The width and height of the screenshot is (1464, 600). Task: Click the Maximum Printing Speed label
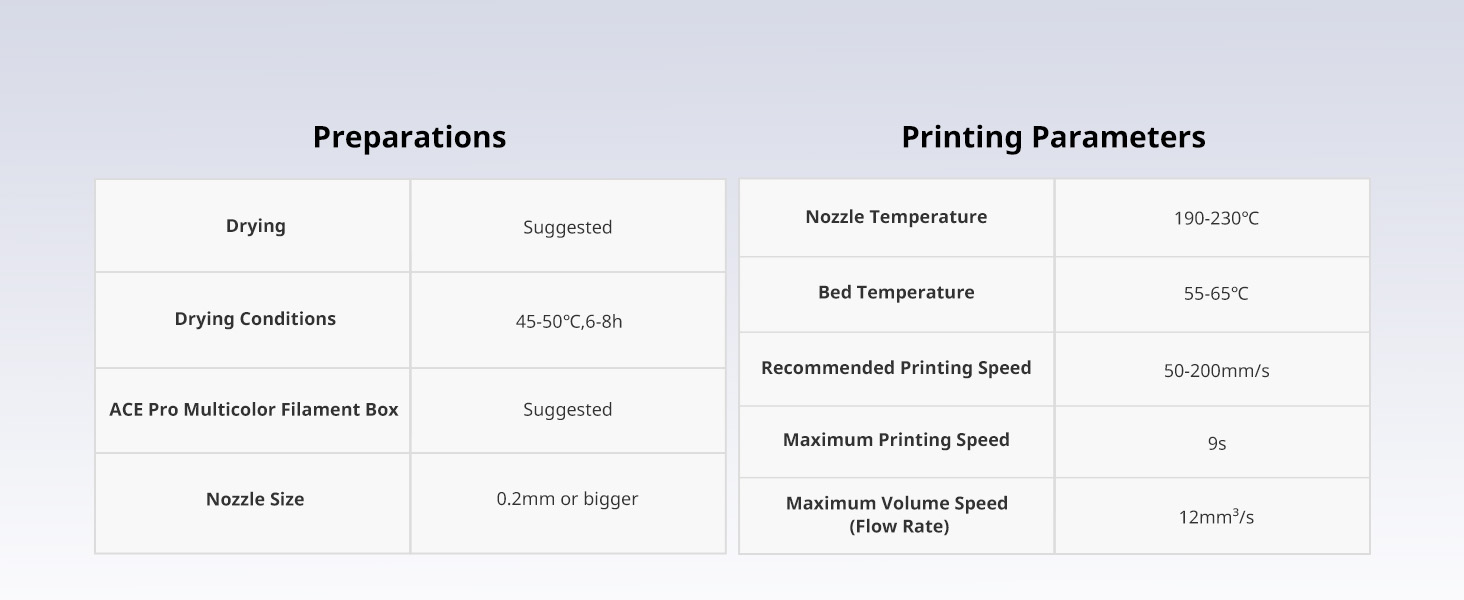(896, 440)
